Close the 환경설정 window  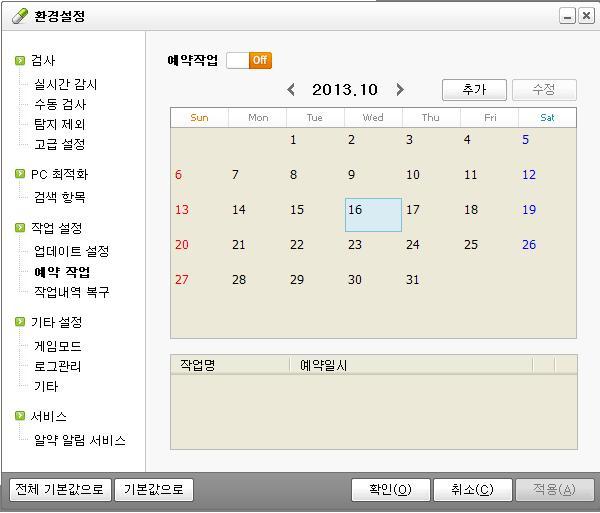pos(586,16)
